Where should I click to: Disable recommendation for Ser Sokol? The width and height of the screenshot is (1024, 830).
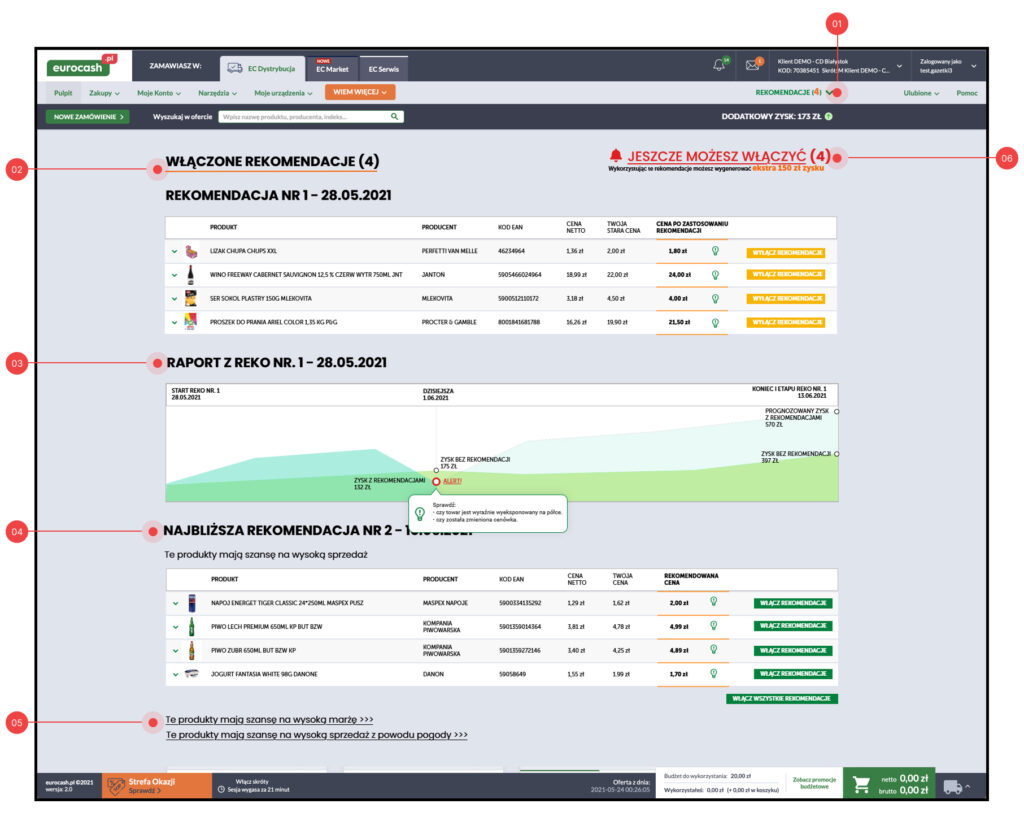[786, 298]
